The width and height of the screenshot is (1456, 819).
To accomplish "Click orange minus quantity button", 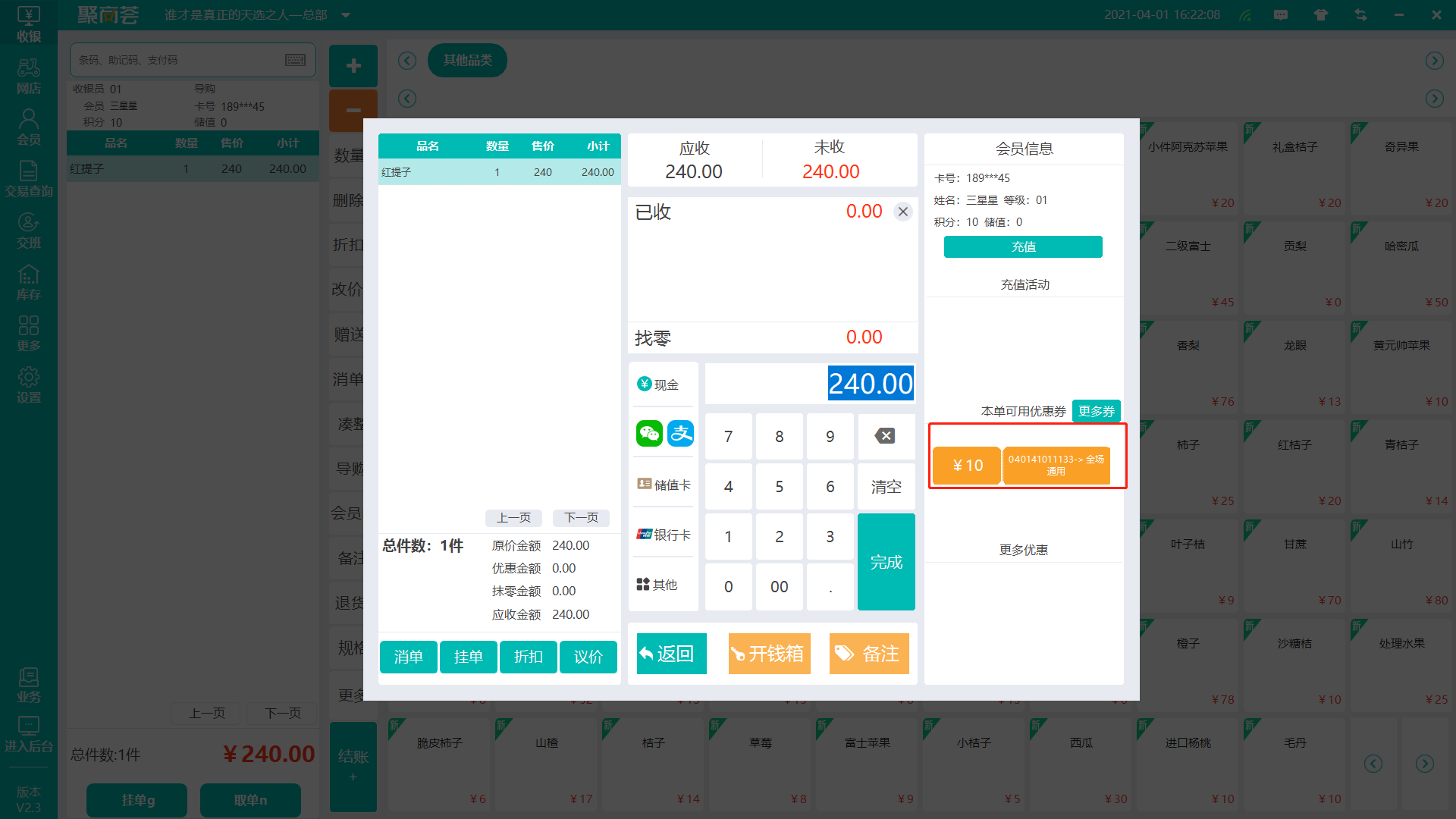I will [353, 111].
